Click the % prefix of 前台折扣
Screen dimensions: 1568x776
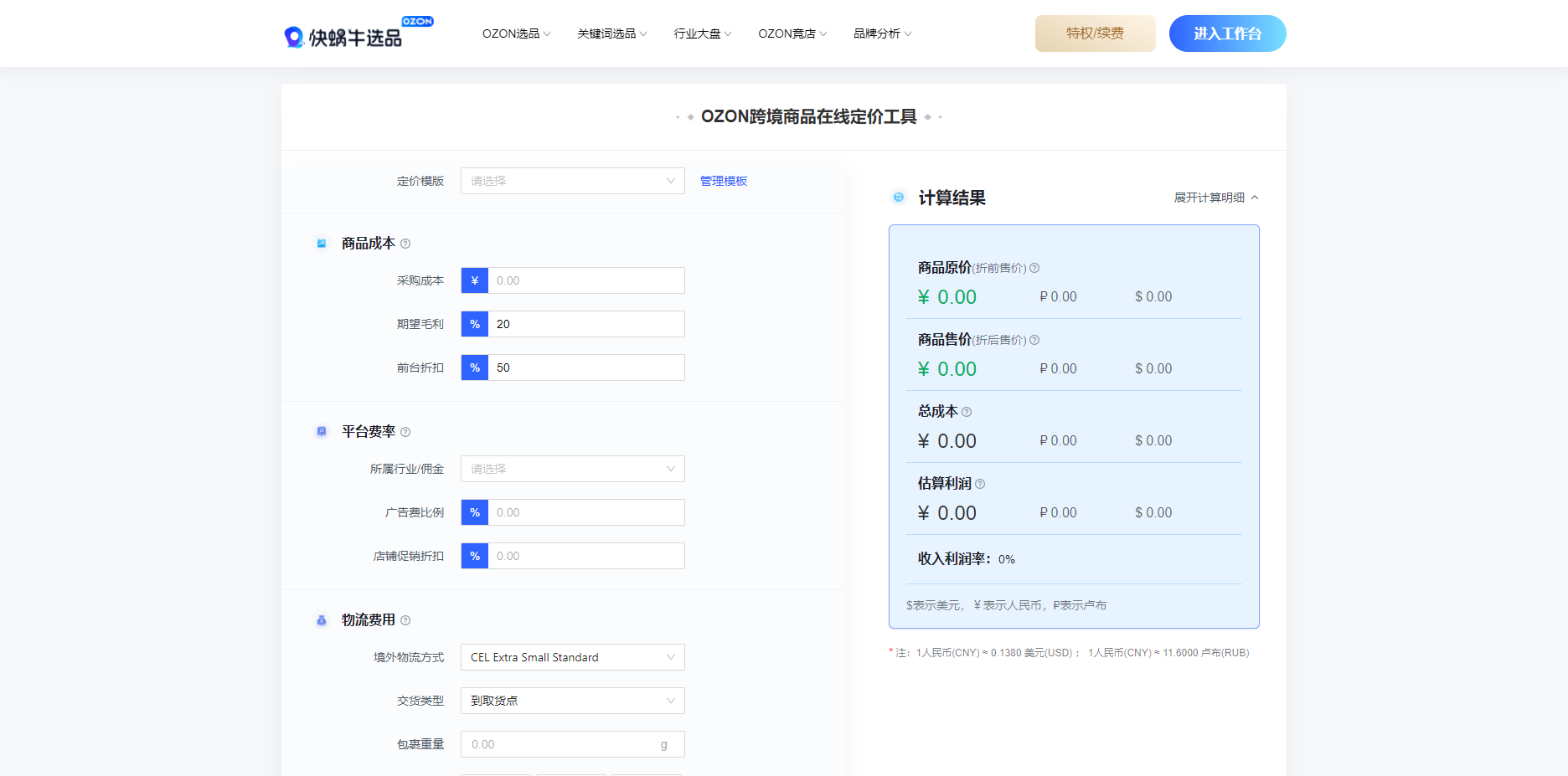tap(475, 367)
